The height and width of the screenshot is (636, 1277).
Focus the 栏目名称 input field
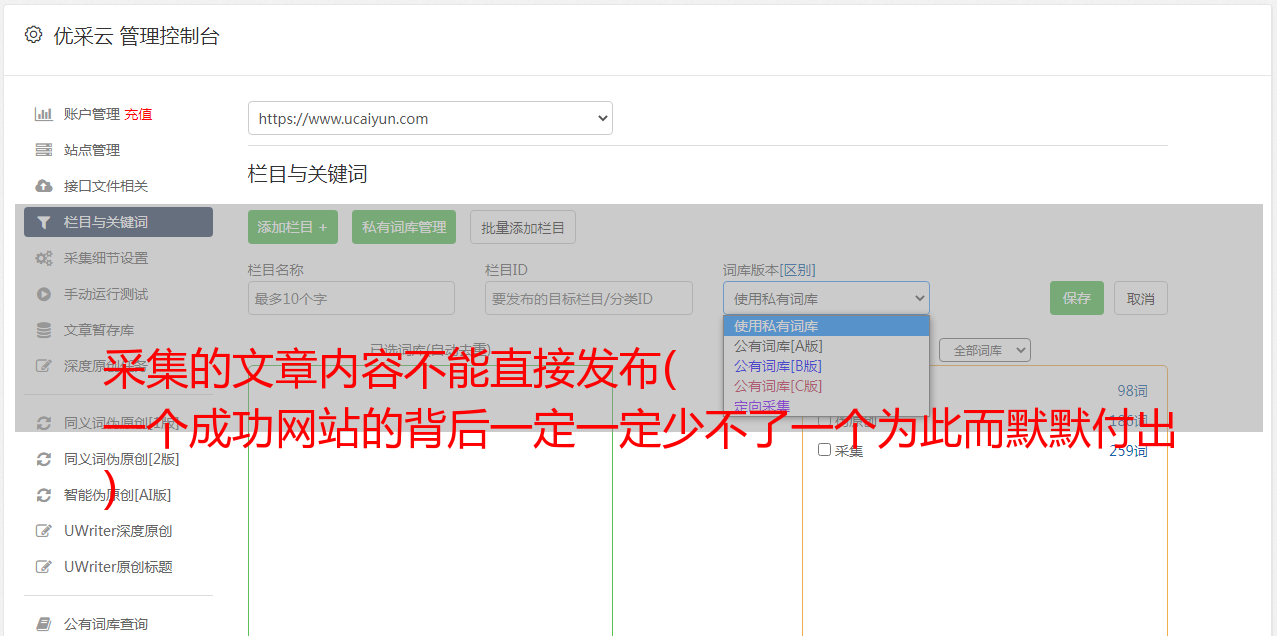(351, 298)
